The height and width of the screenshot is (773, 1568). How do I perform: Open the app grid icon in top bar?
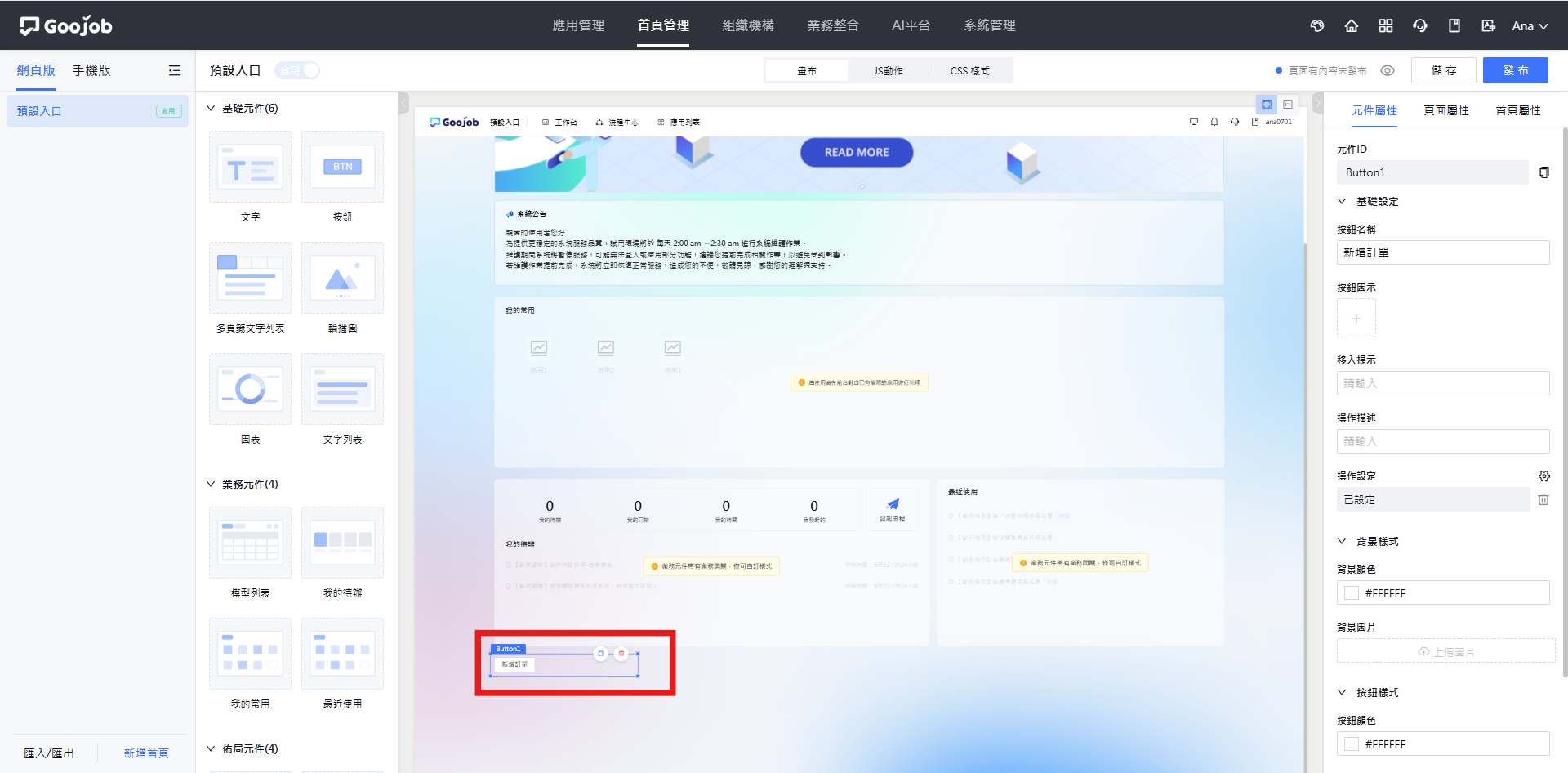pyautogui.click(x=1385, y=25)
